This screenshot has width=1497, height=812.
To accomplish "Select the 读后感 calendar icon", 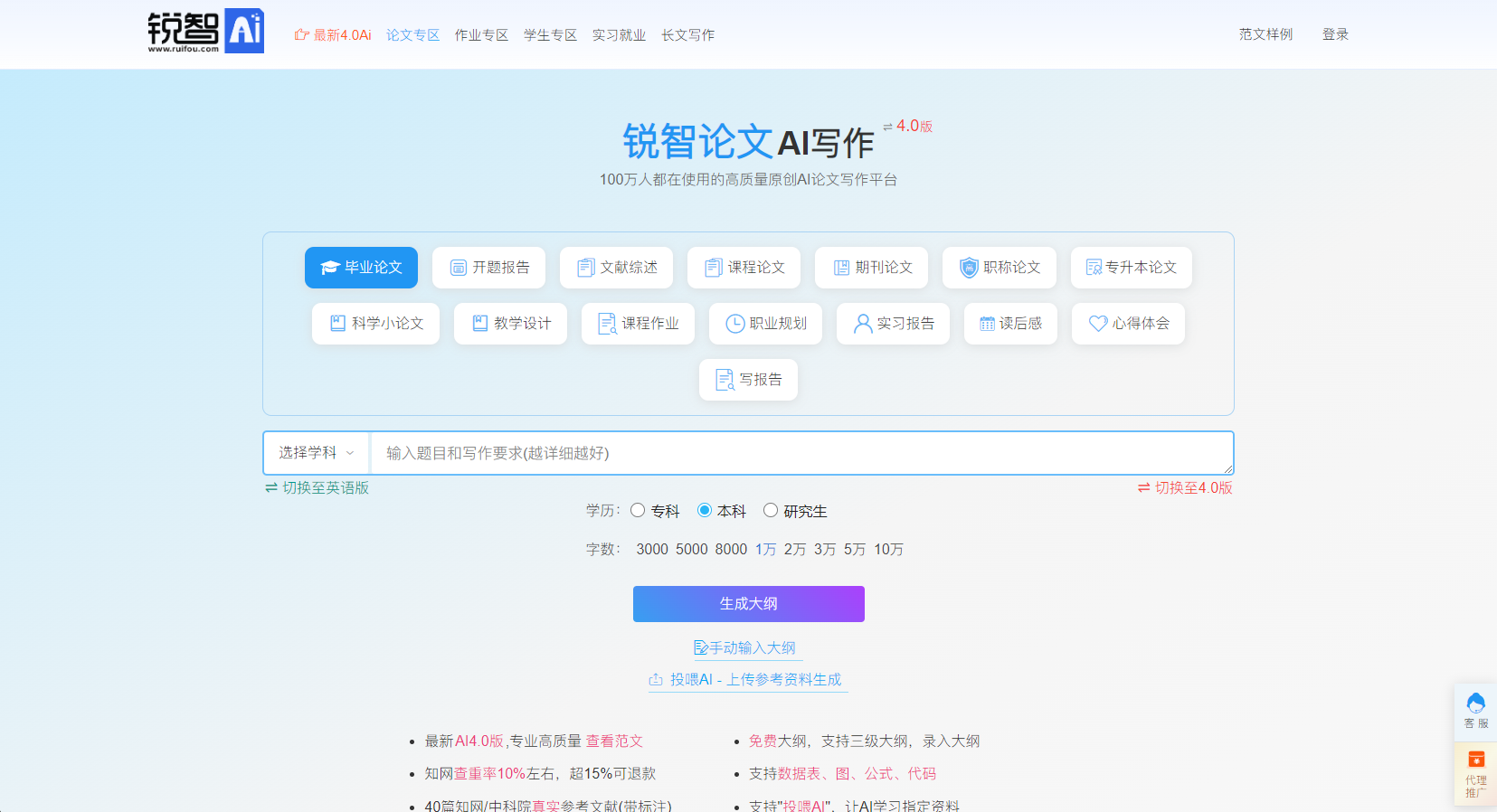I will coord(987,324).
